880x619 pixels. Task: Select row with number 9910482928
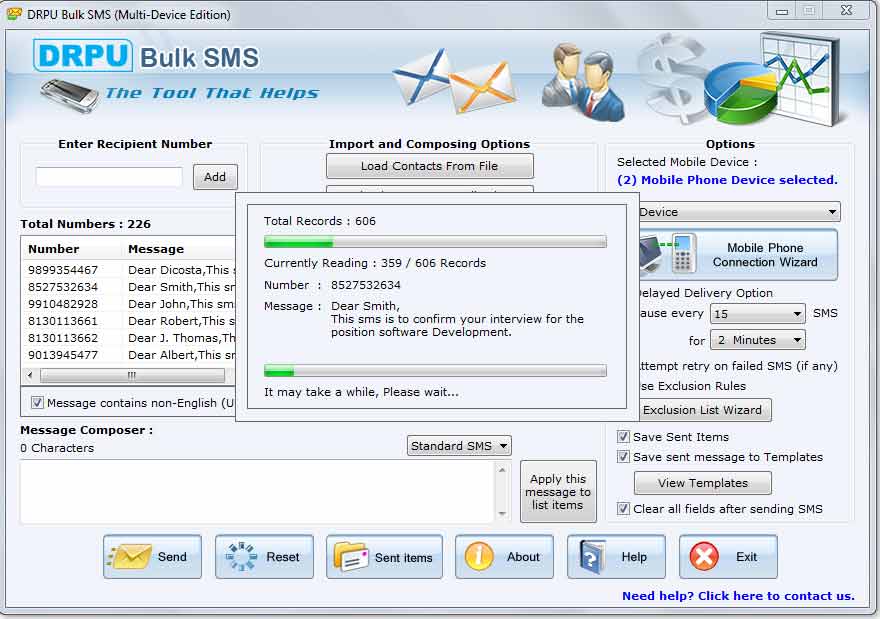pyautogui.click(x=129, y=304)
